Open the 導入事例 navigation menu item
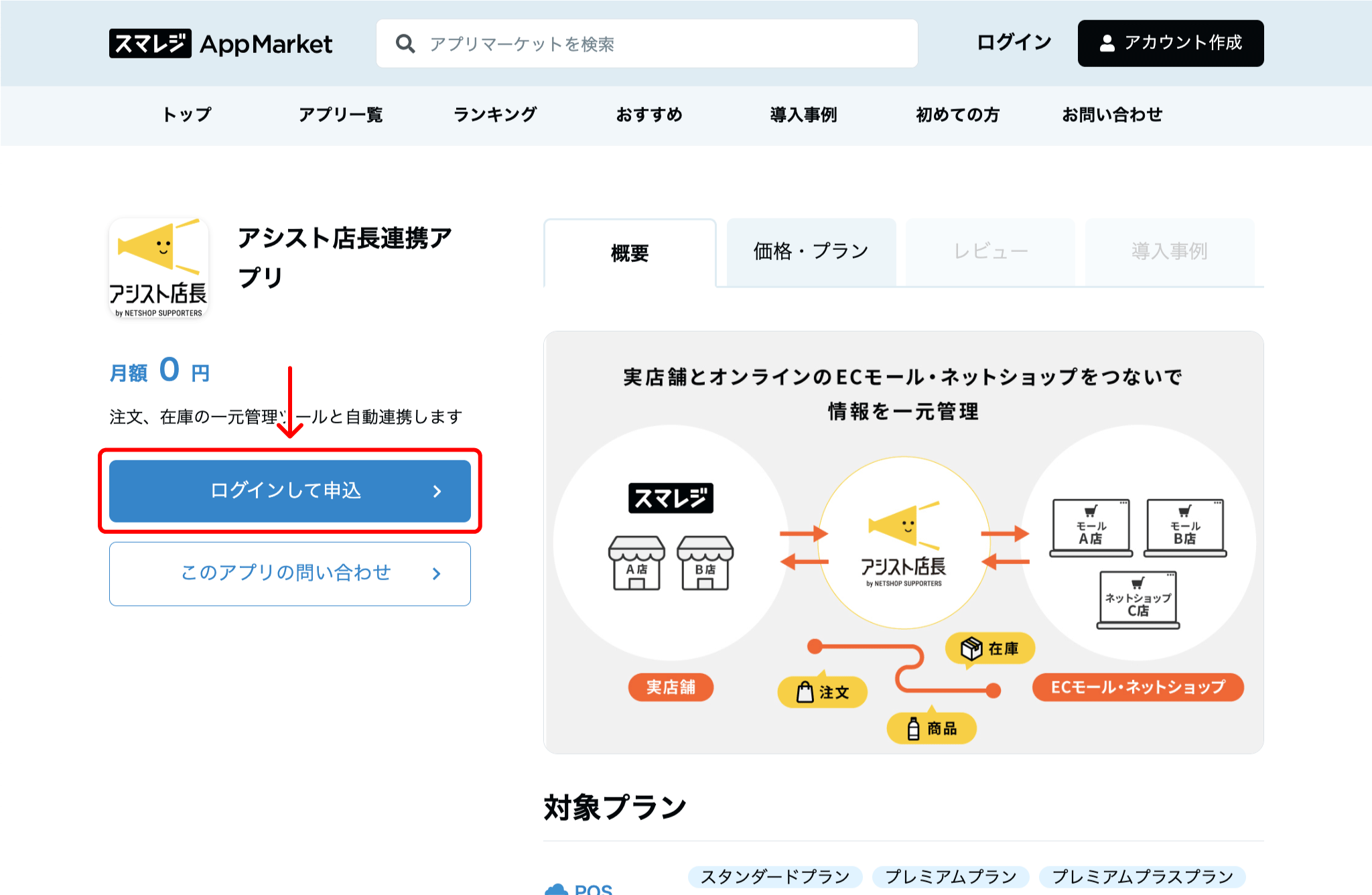 coord(803,115)
